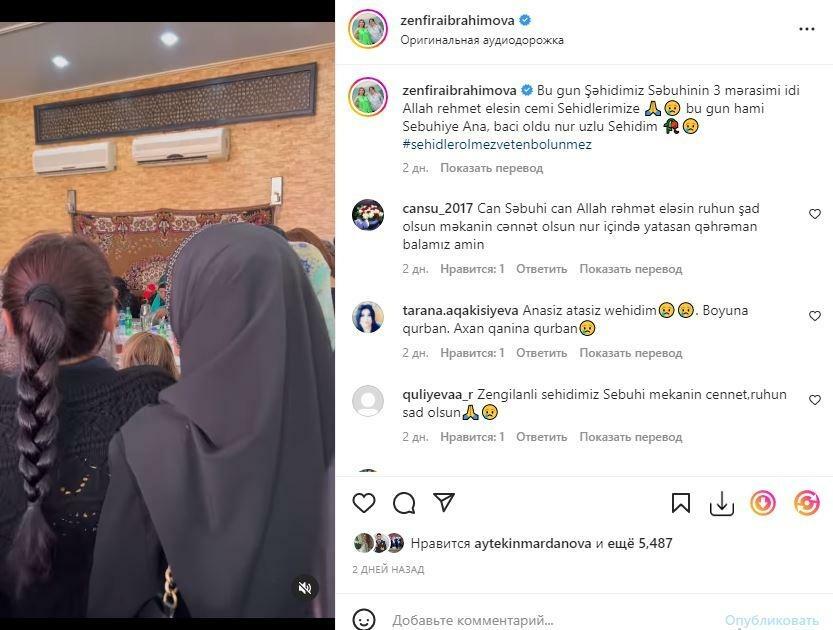833x630 pixels.
Task: Click the orange repost extension icon
Action: (x=806, y=503)
